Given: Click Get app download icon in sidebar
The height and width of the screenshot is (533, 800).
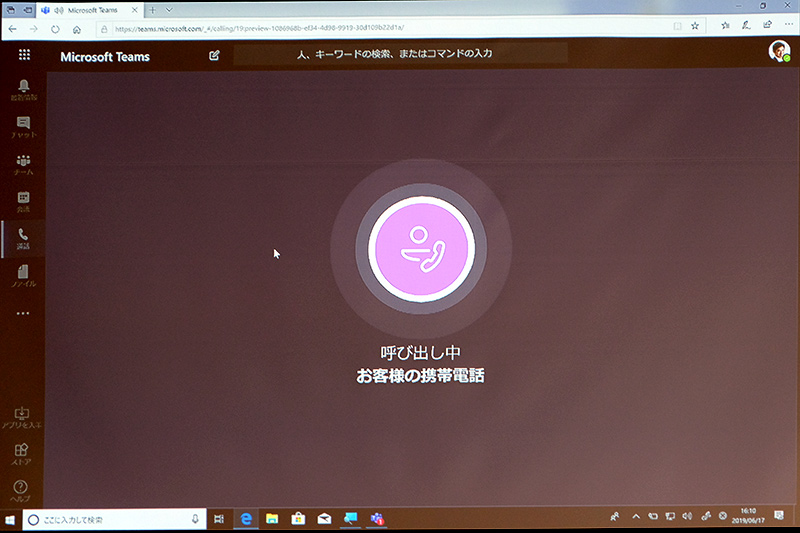Looking at the screenshot, I should pyautogui.click(x=22, y=418).
